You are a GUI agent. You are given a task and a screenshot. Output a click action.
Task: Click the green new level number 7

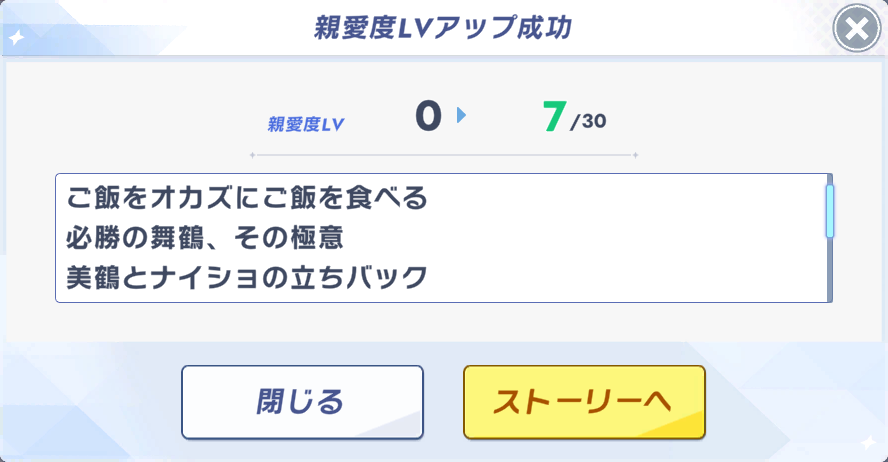pyautogui.click(x=553, y=118)
